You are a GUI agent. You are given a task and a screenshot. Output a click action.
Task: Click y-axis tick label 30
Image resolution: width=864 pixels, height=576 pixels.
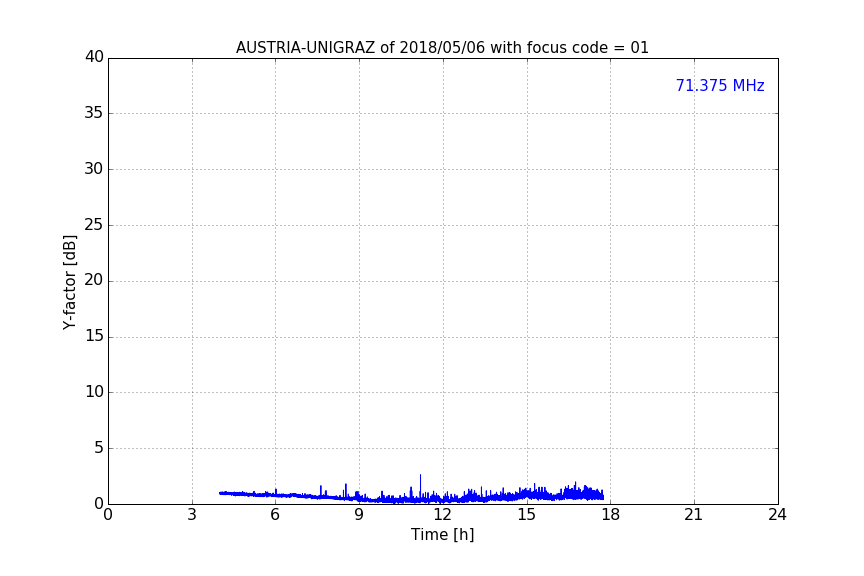(94, 169)
